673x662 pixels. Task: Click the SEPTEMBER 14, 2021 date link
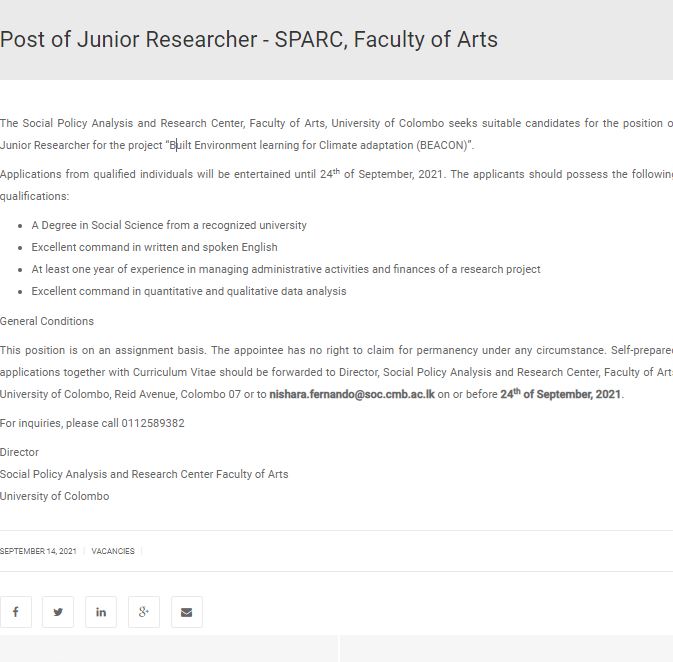click(x=38, y=551)
